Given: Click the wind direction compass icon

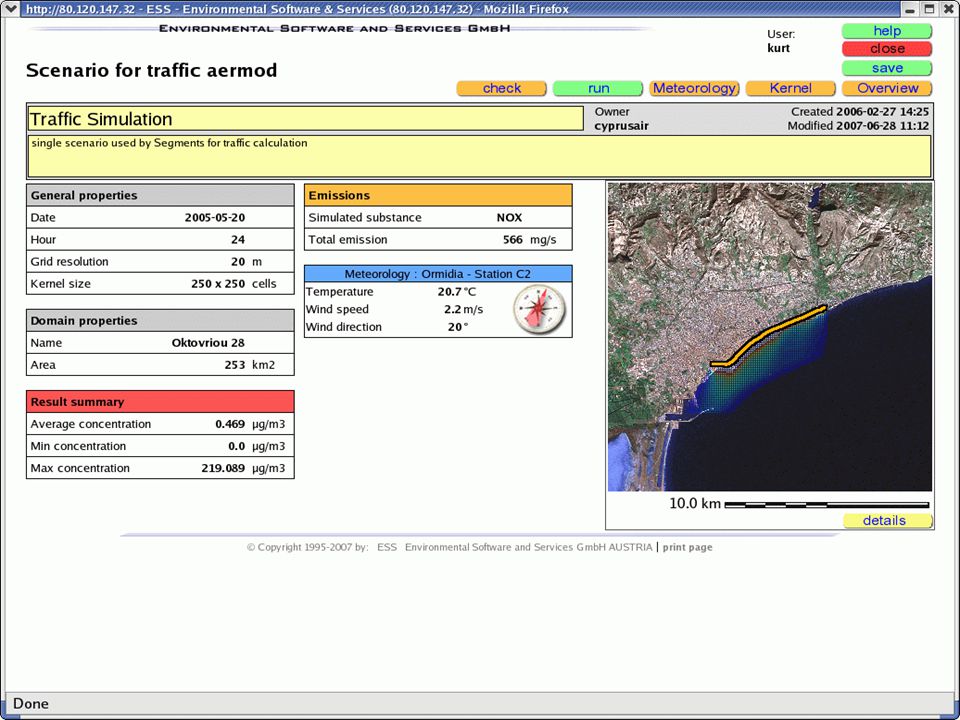Looking at the screenshot, I should 539,309.
